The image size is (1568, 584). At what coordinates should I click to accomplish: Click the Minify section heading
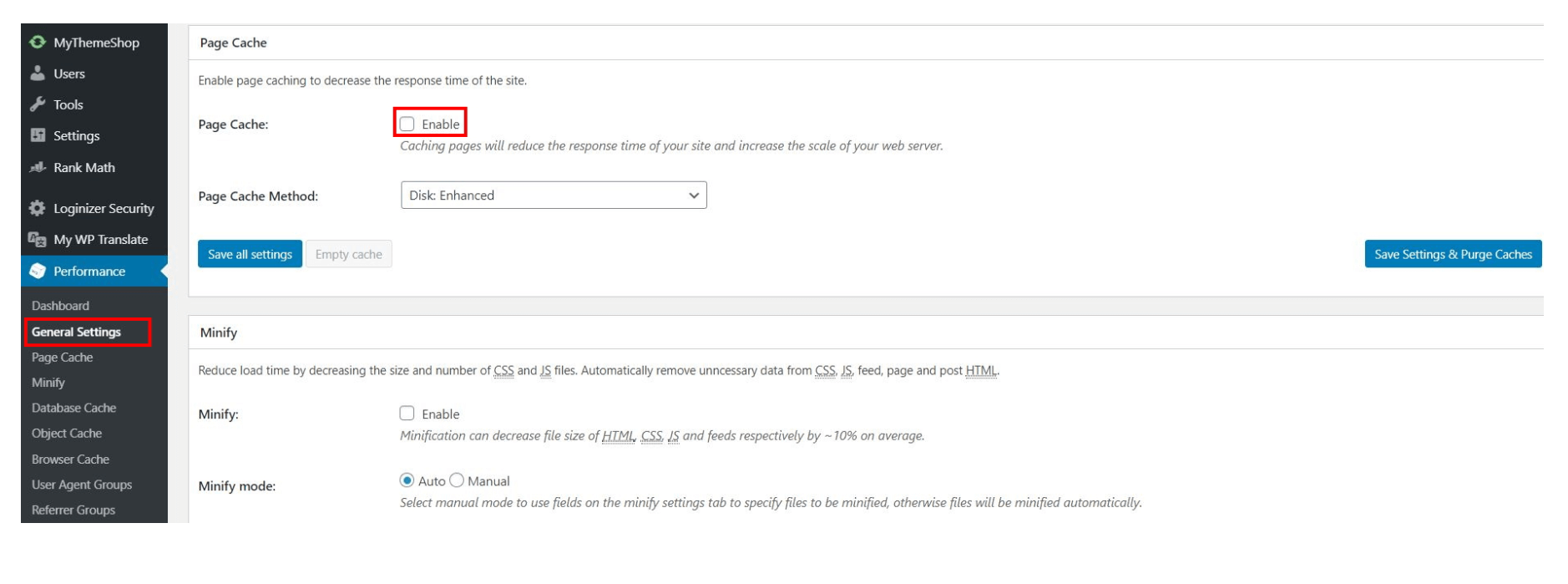(x=219, y=333)
